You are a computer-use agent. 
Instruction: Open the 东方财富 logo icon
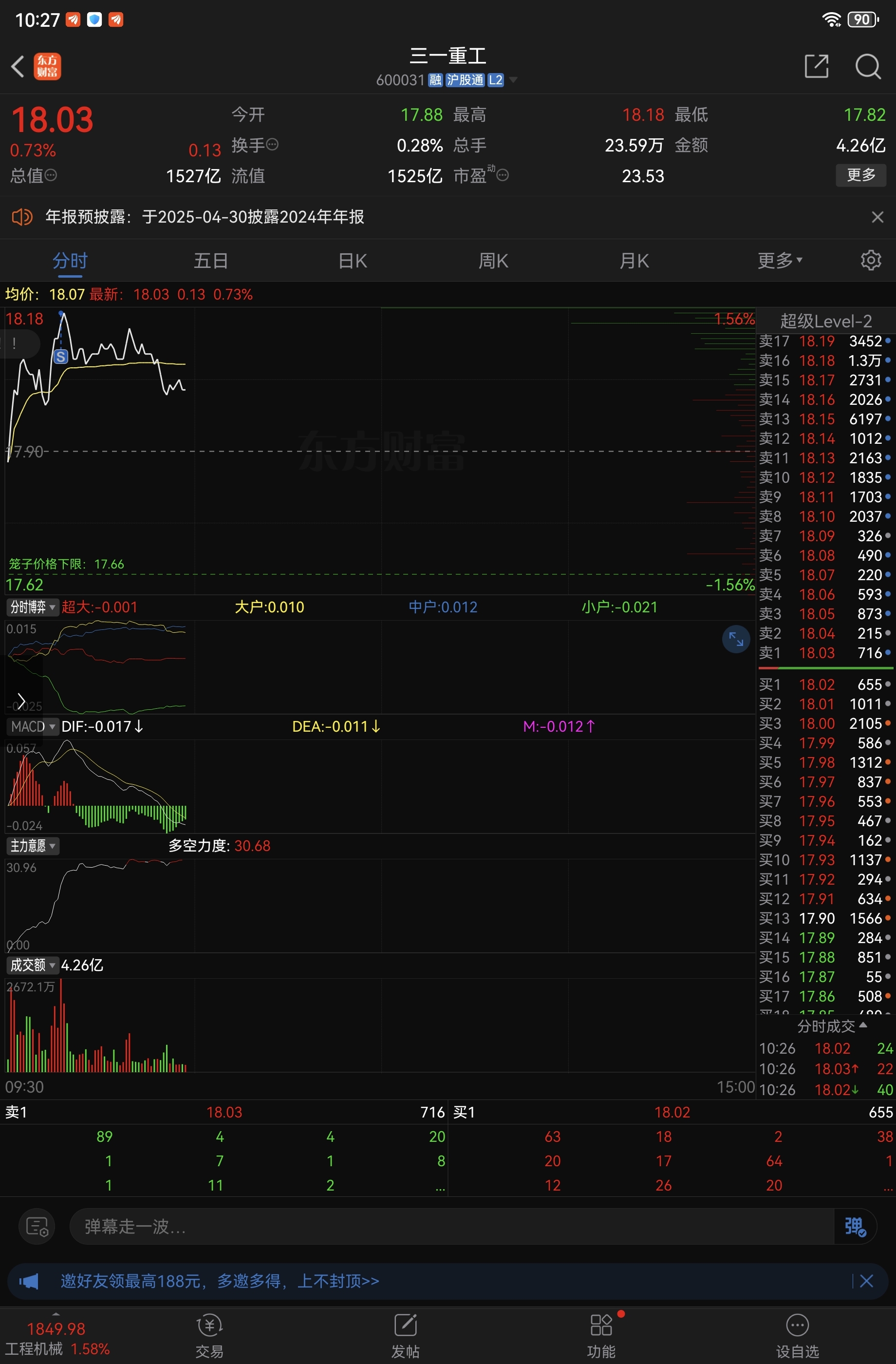coord(48,66)
